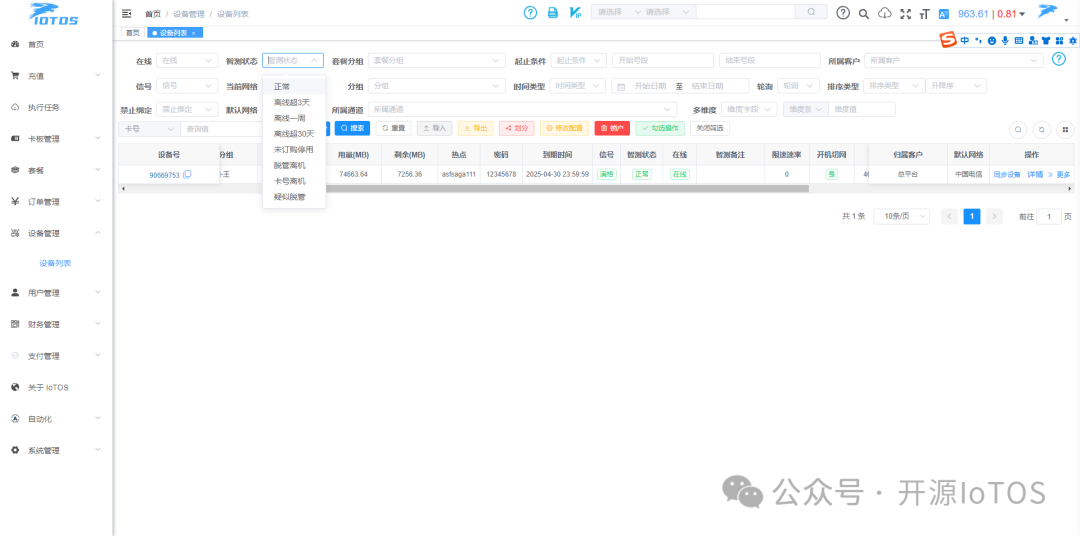
Task: Open 卡板管理 in the sidebar
Action: (56, 138)
